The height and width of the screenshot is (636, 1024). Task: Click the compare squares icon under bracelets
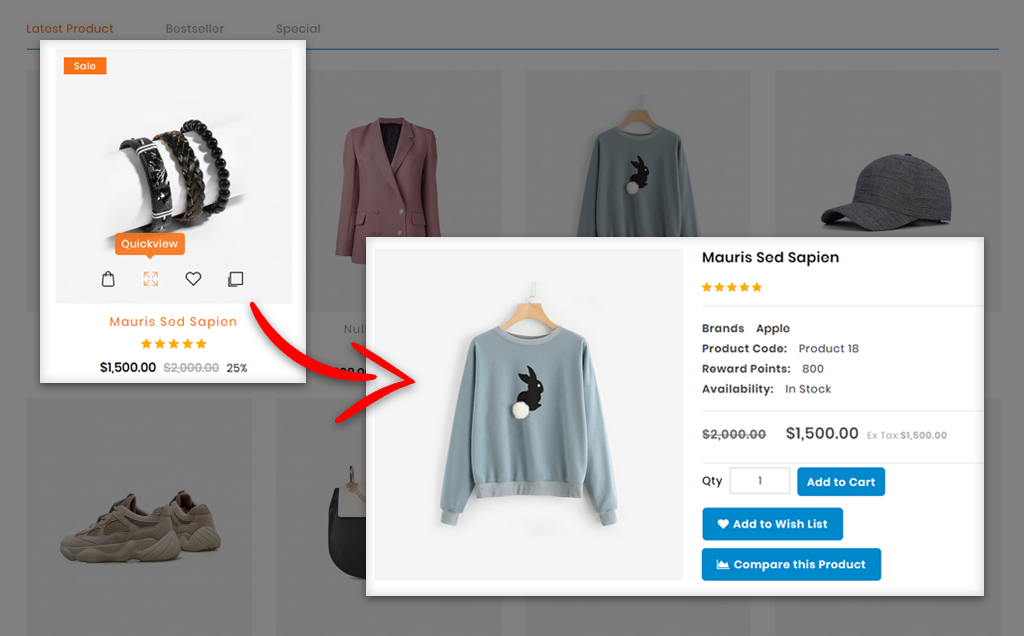tap(235, 279)
